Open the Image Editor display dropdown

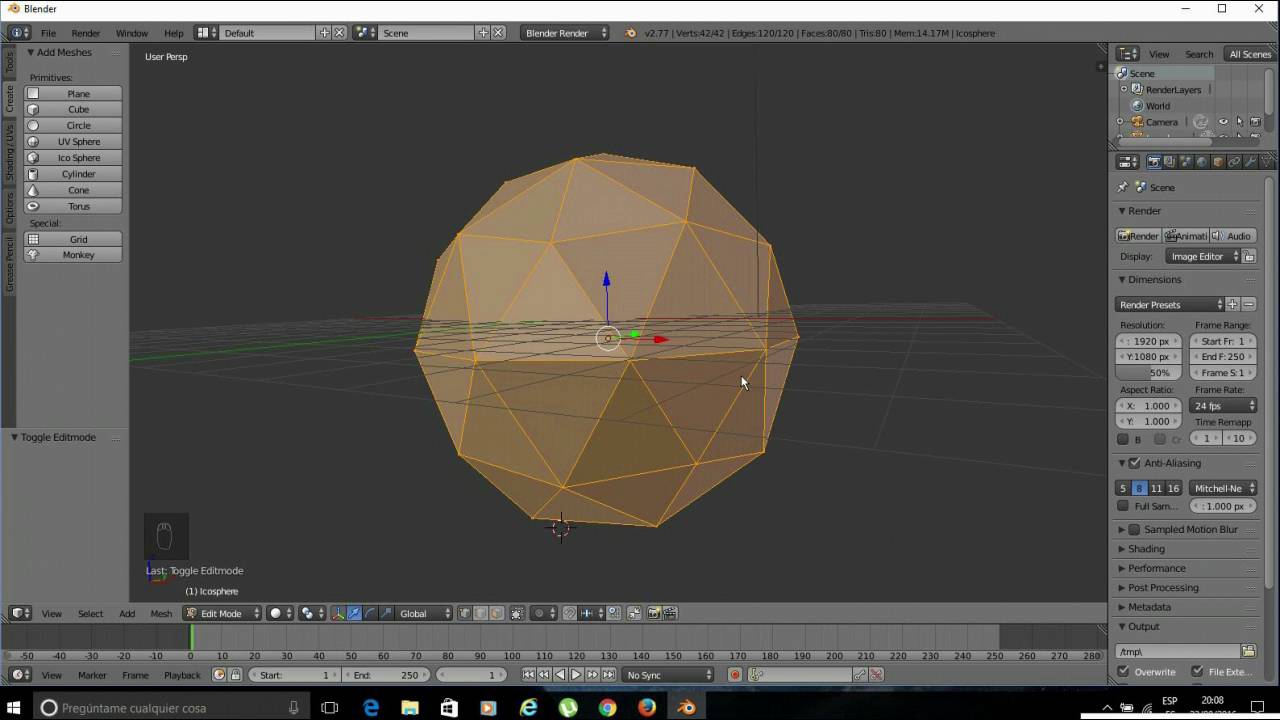(1203, 256)
